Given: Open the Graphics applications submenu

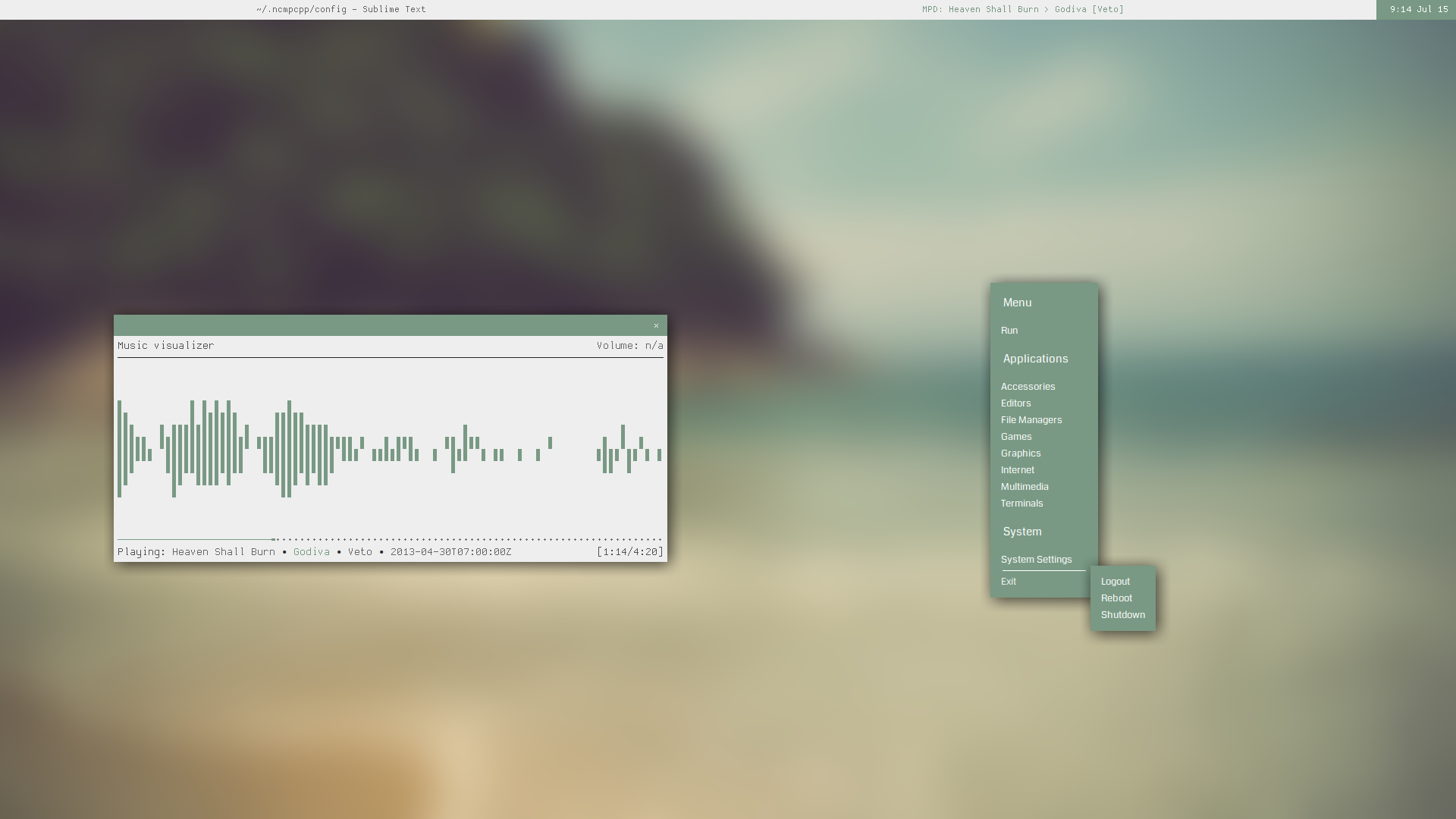Looking at the screenshot, I should point(1021,452).
